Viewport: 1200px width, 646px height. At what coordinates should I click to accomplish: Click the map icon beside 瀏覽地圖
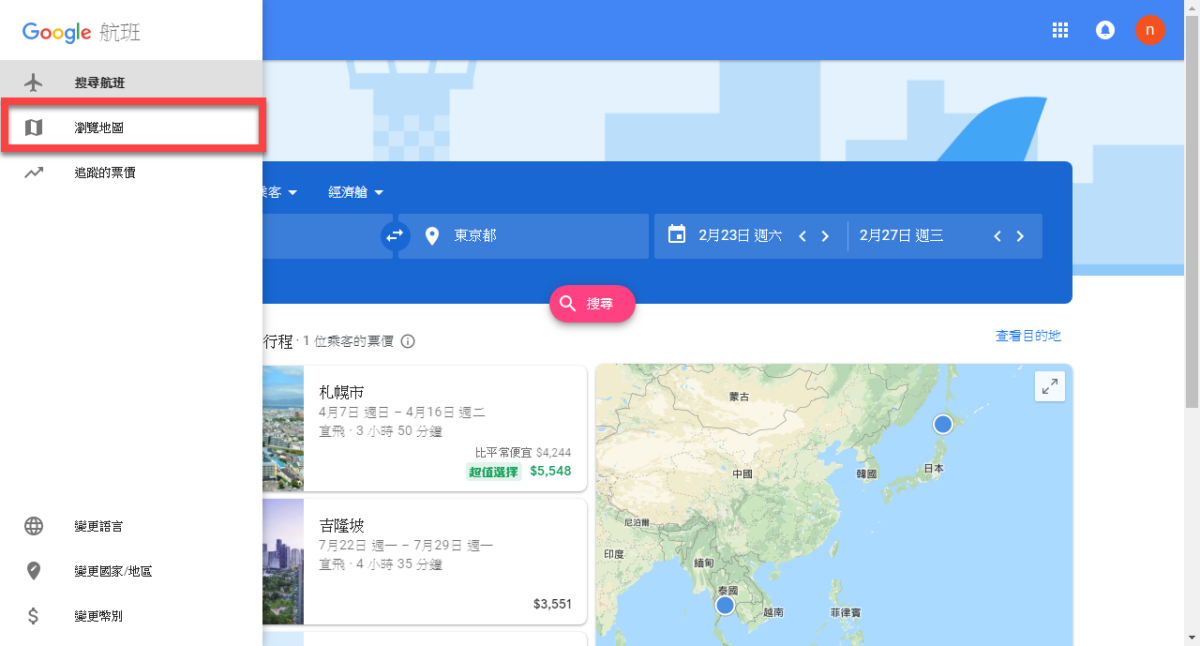click(x=34, y=127)
